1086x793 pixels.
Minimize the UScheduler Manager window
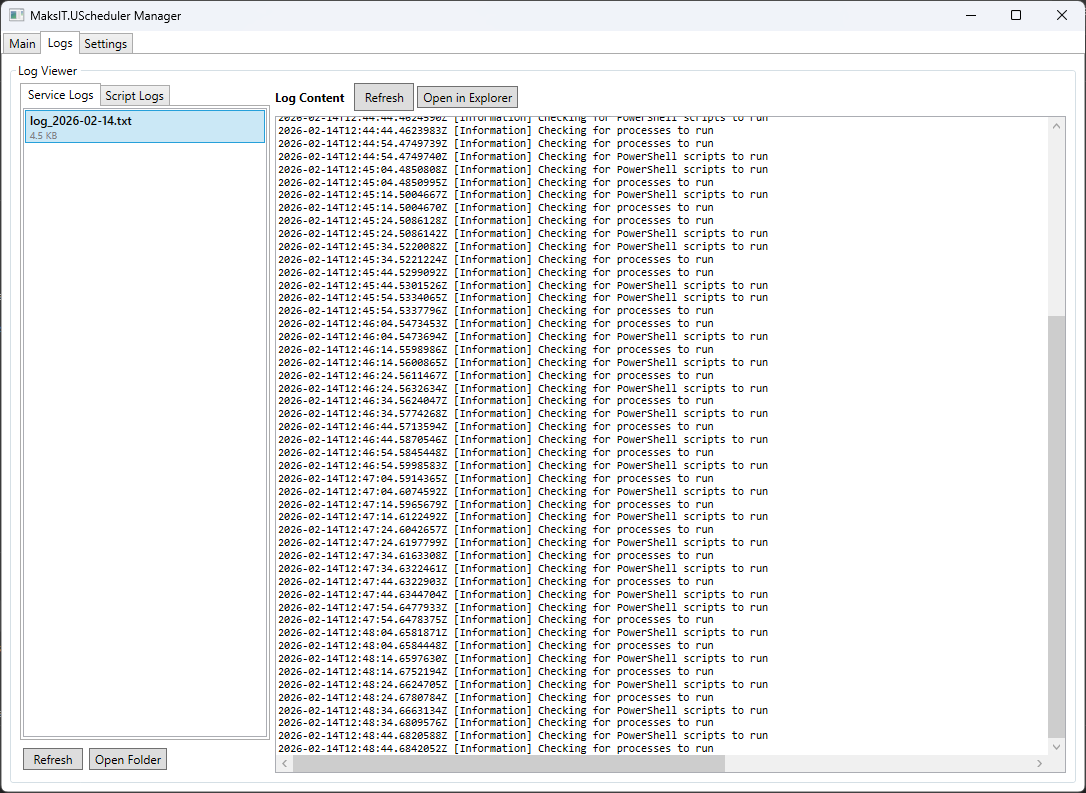[970, 15]
